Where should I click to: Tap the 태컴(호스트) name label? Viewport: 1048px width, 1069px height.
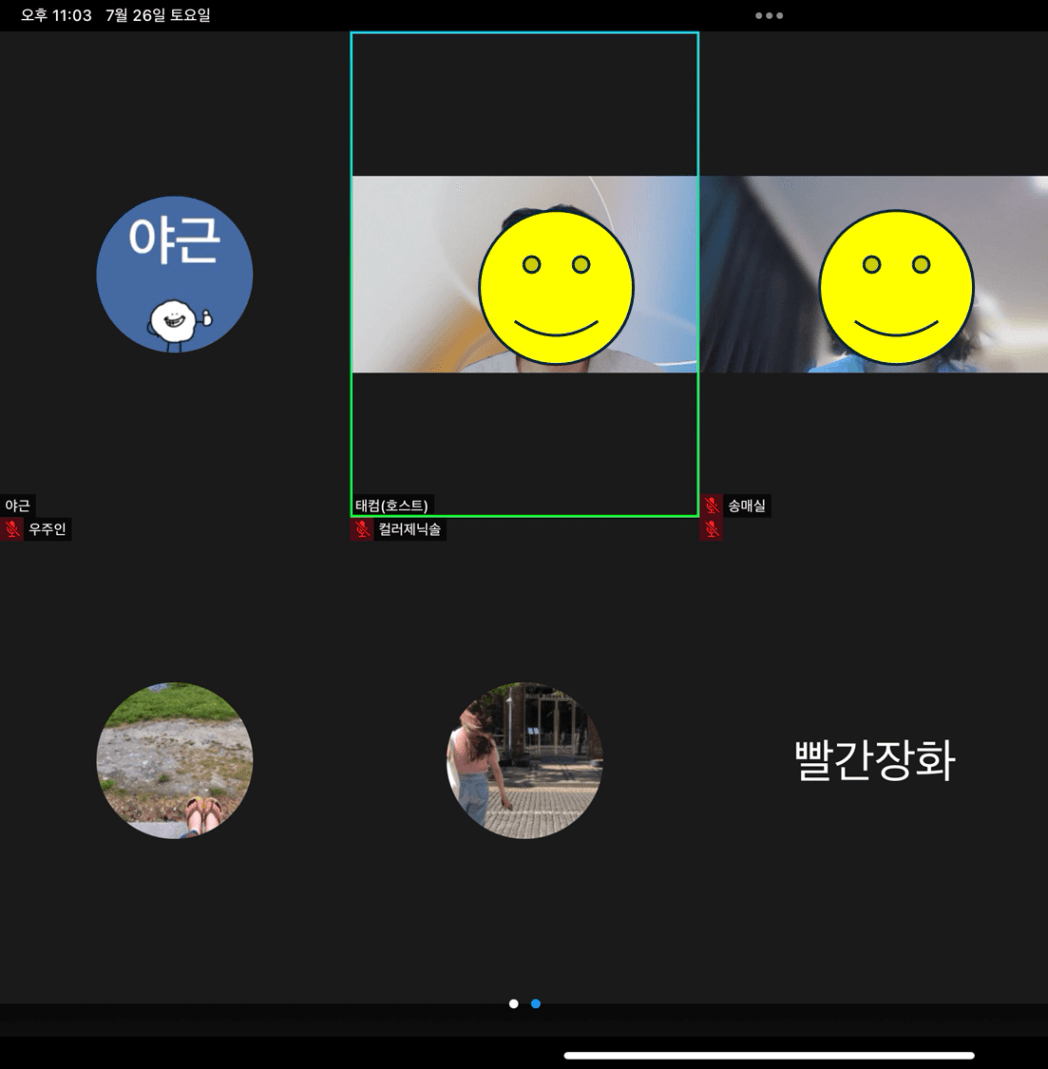[x=391, y=506]
